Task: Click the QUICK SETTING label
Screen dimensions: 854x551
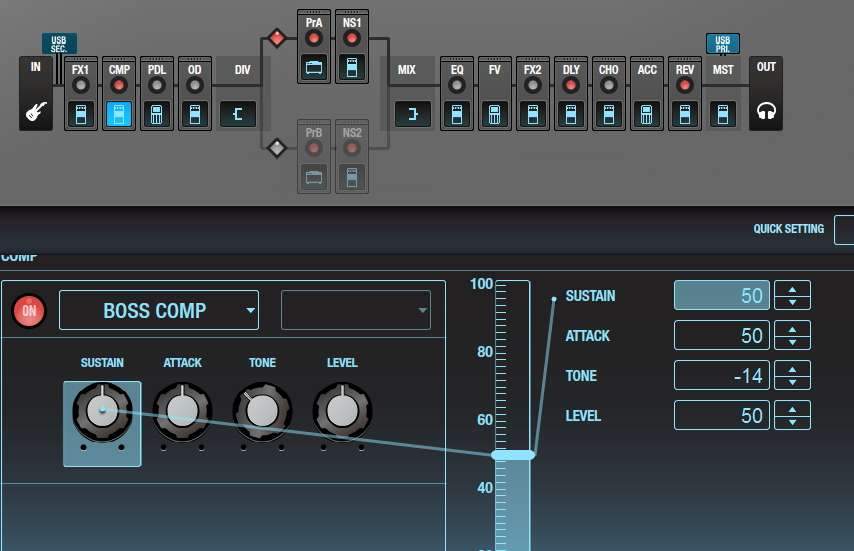Action: [789, 229]
